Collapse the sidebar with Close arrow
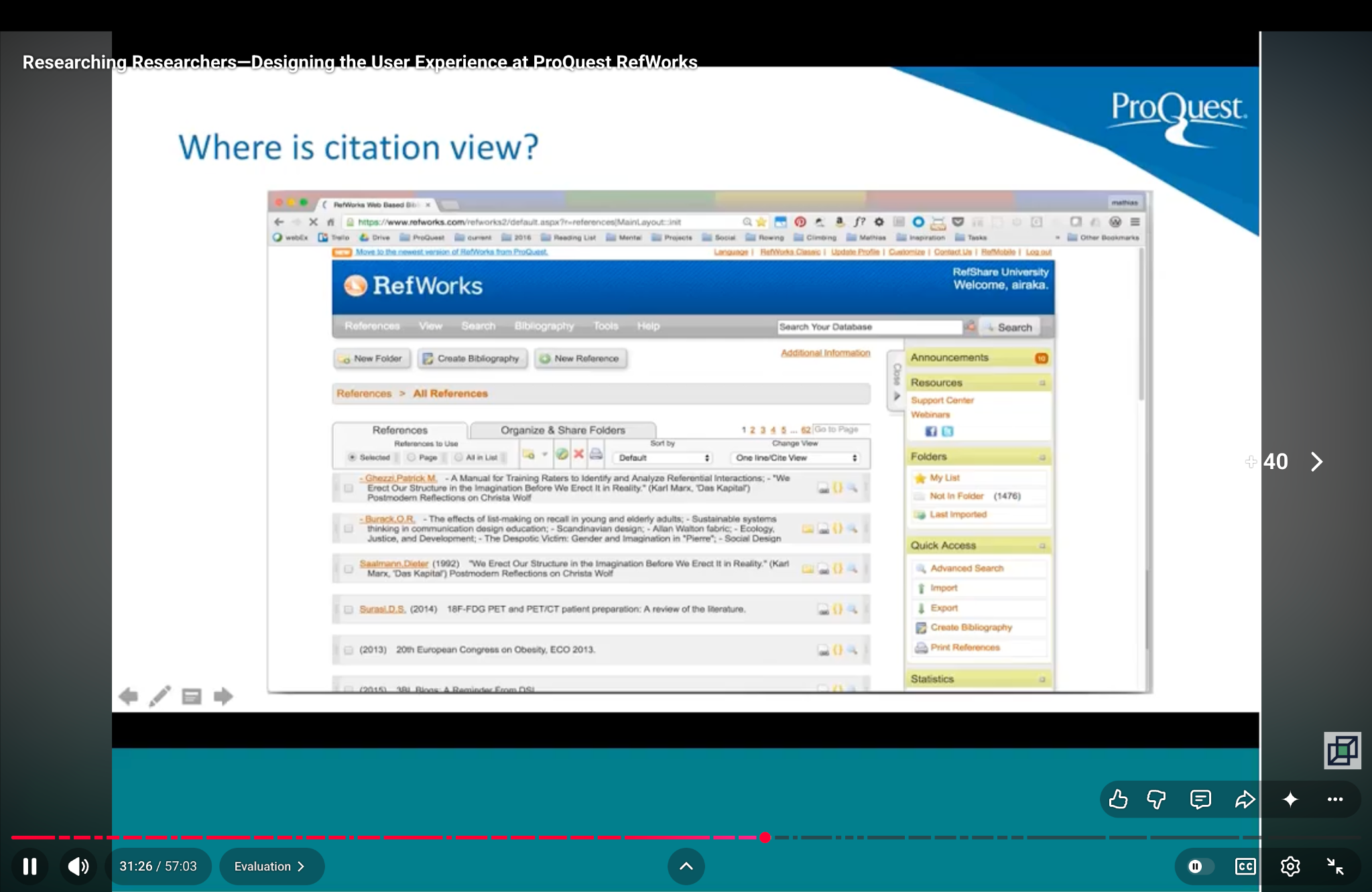The width and height of the screenshot is (1372, 892). [x=897, y=380]
